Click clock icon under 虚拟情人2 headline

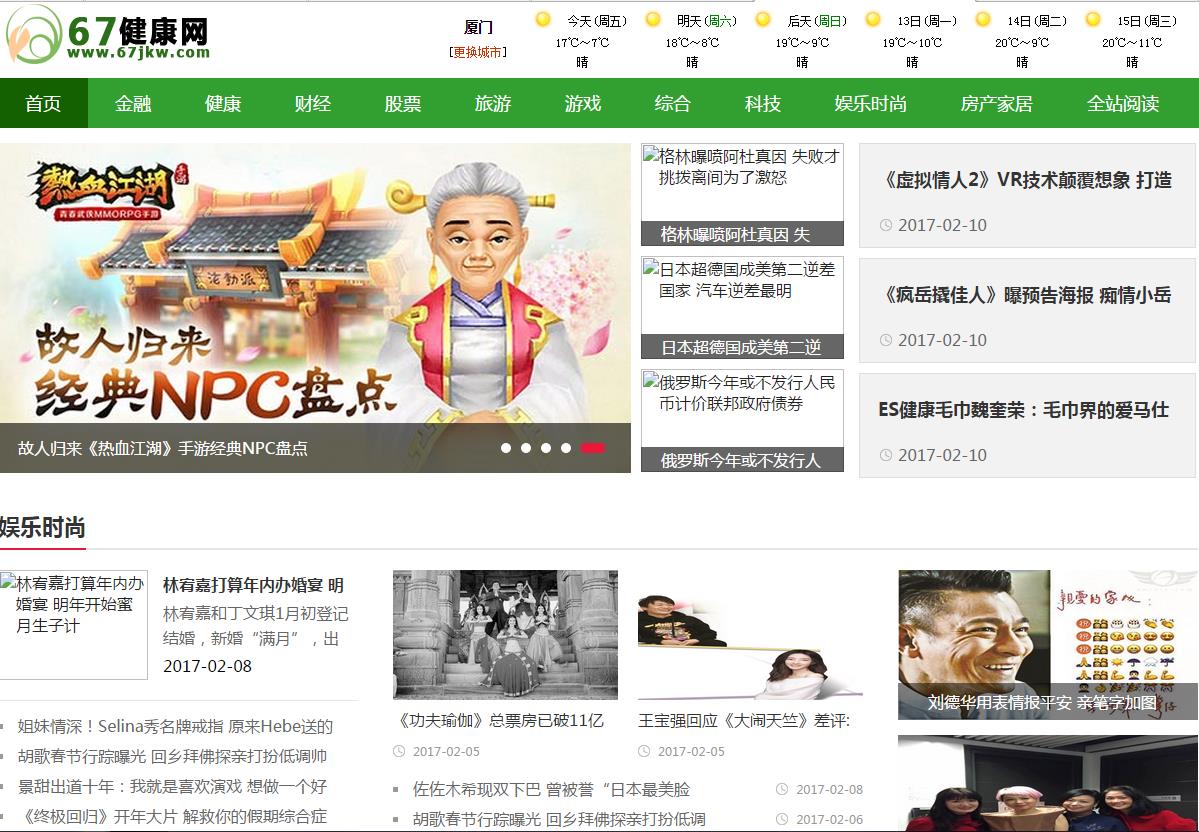(885, 225)
